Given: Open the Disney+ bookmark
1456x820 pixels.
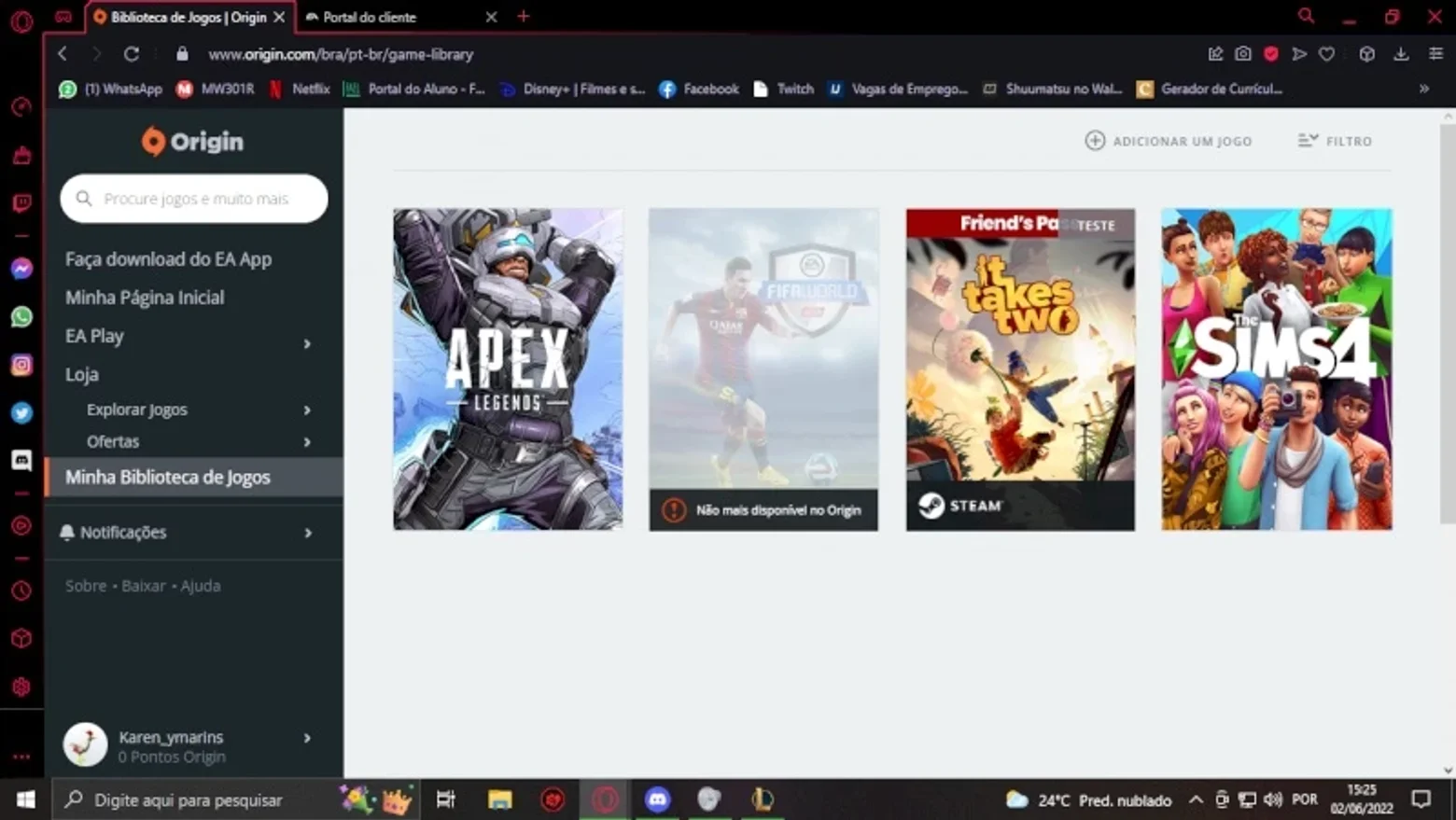Looking at the screenshot, I should [x=573, y=89].
